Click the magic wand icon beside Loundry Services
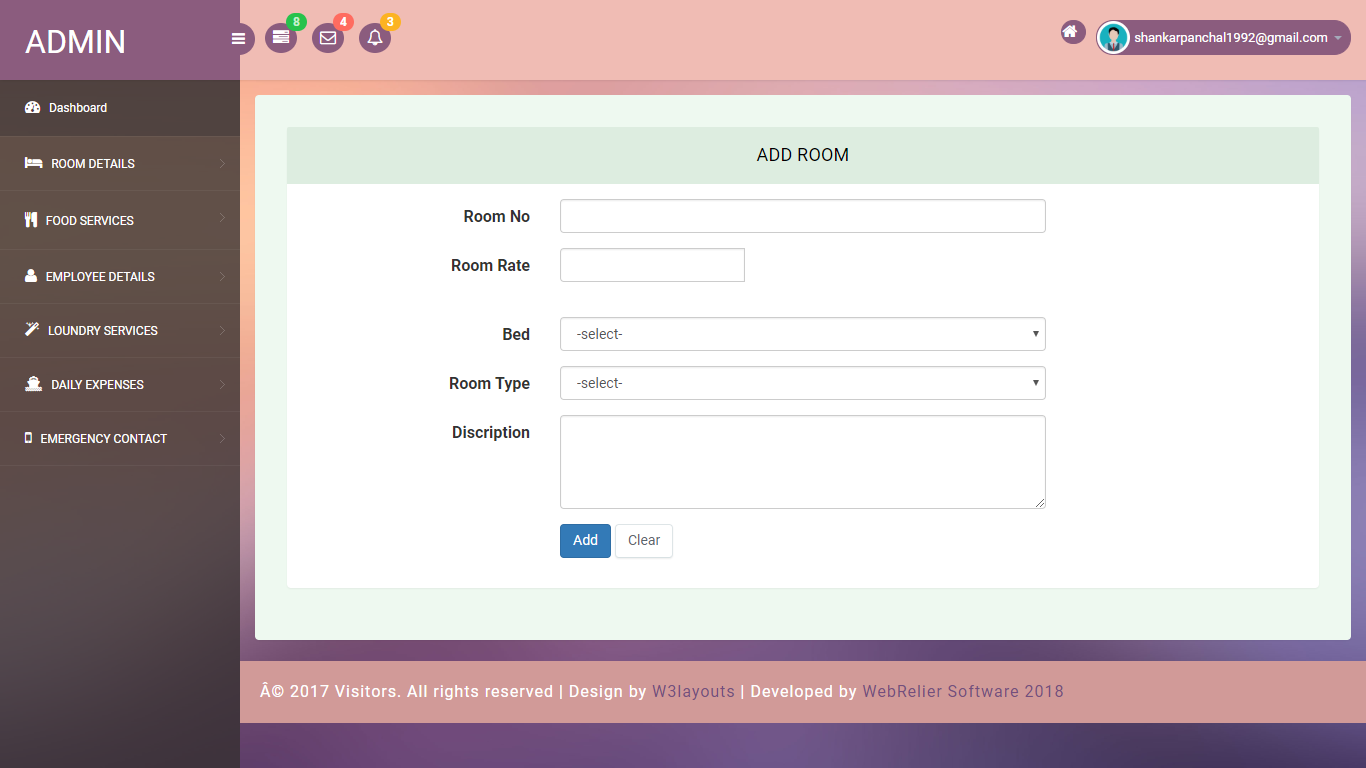This screenshot has height=768, width=1366. 31,330
